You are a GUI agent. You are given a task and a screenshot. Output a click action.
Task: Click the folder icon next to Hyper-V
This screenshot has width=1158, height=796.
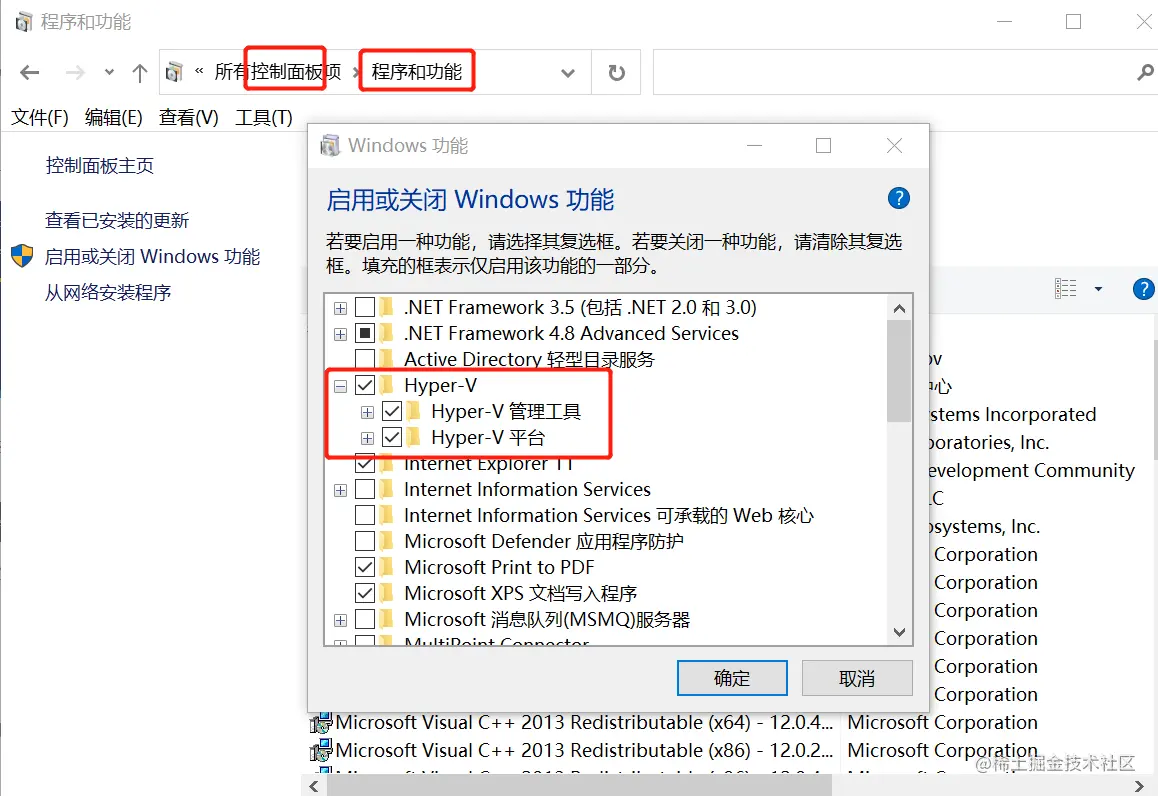387,385
